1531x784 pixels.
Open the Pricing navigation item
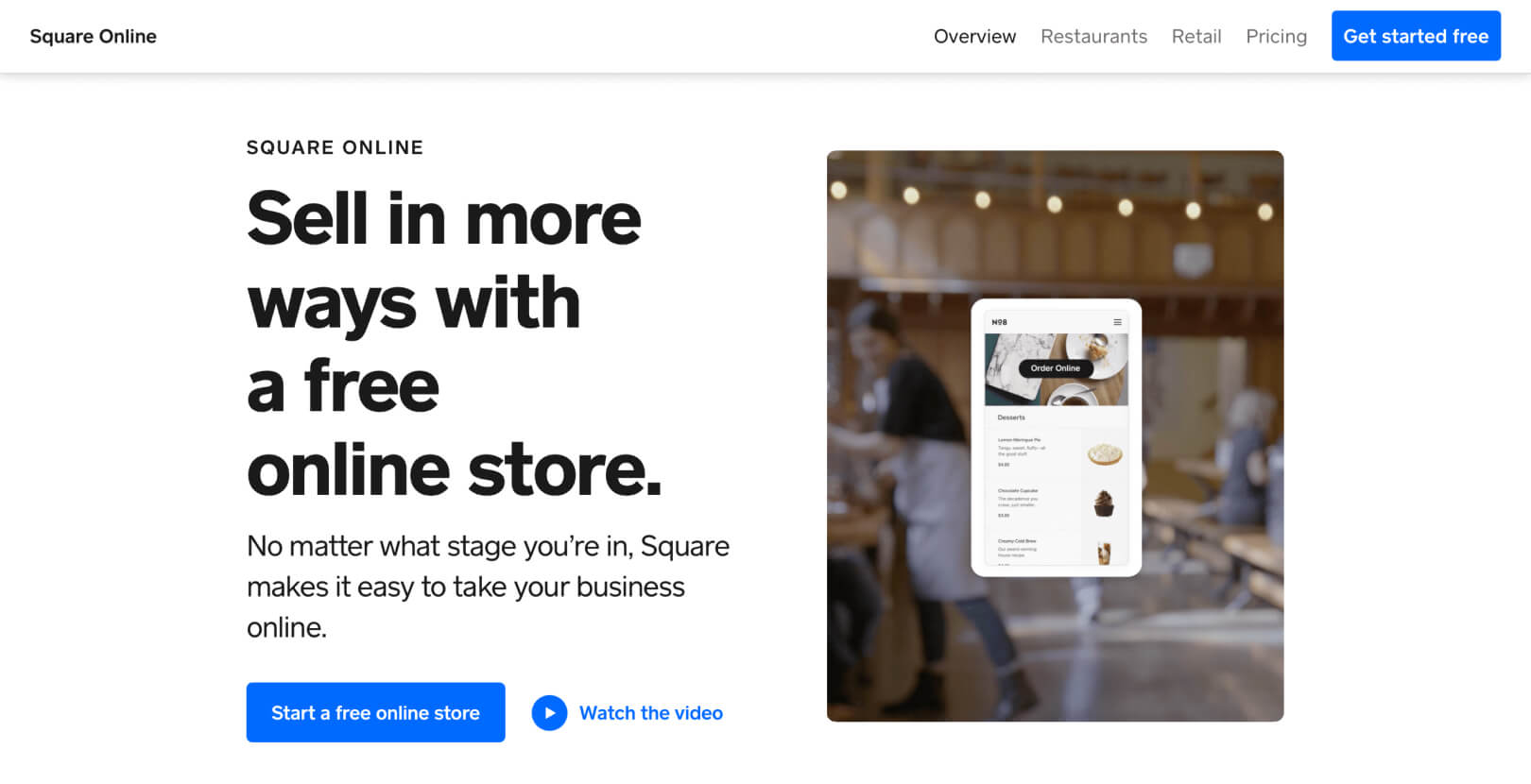click(x=1276, y=36)
